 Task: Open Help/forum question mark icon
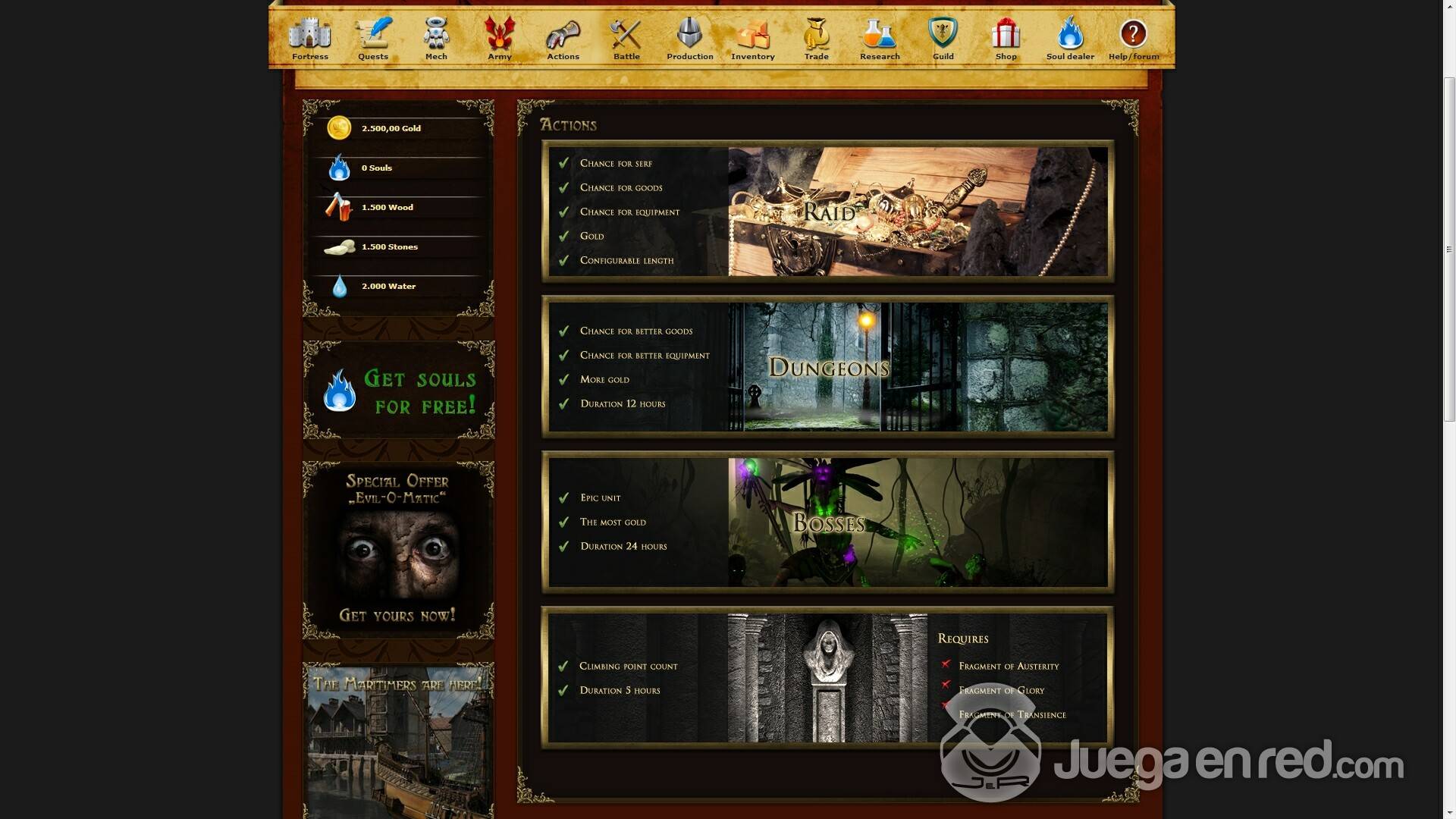click(1133, 35)
